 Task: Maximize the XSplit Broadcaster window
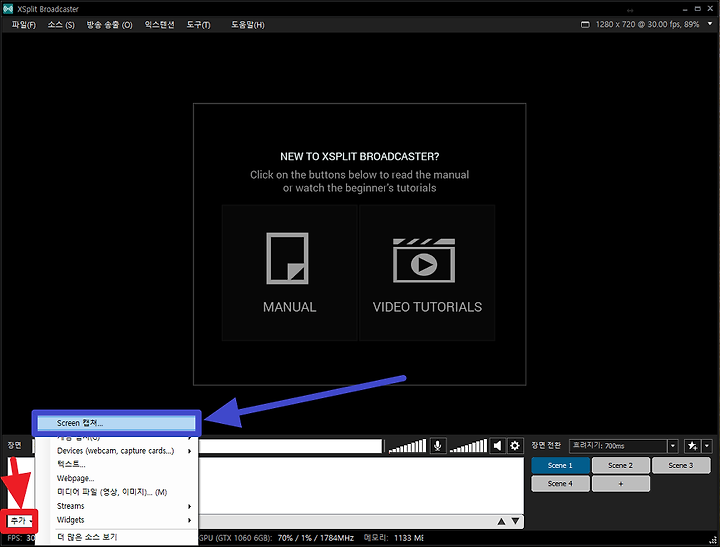pos(698,9)
